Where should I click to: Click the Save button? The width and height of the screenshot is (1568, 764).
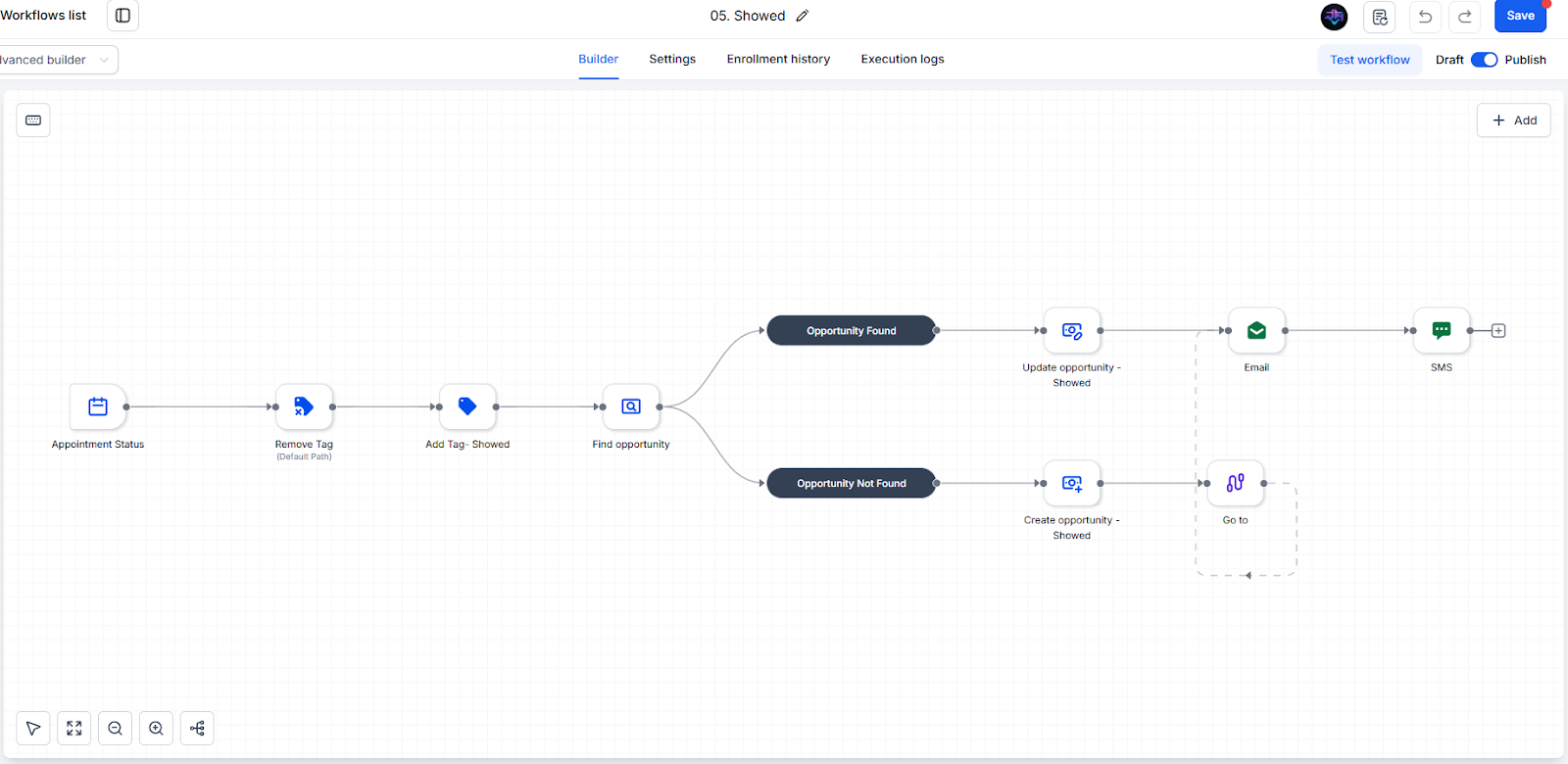point(1520,16)
